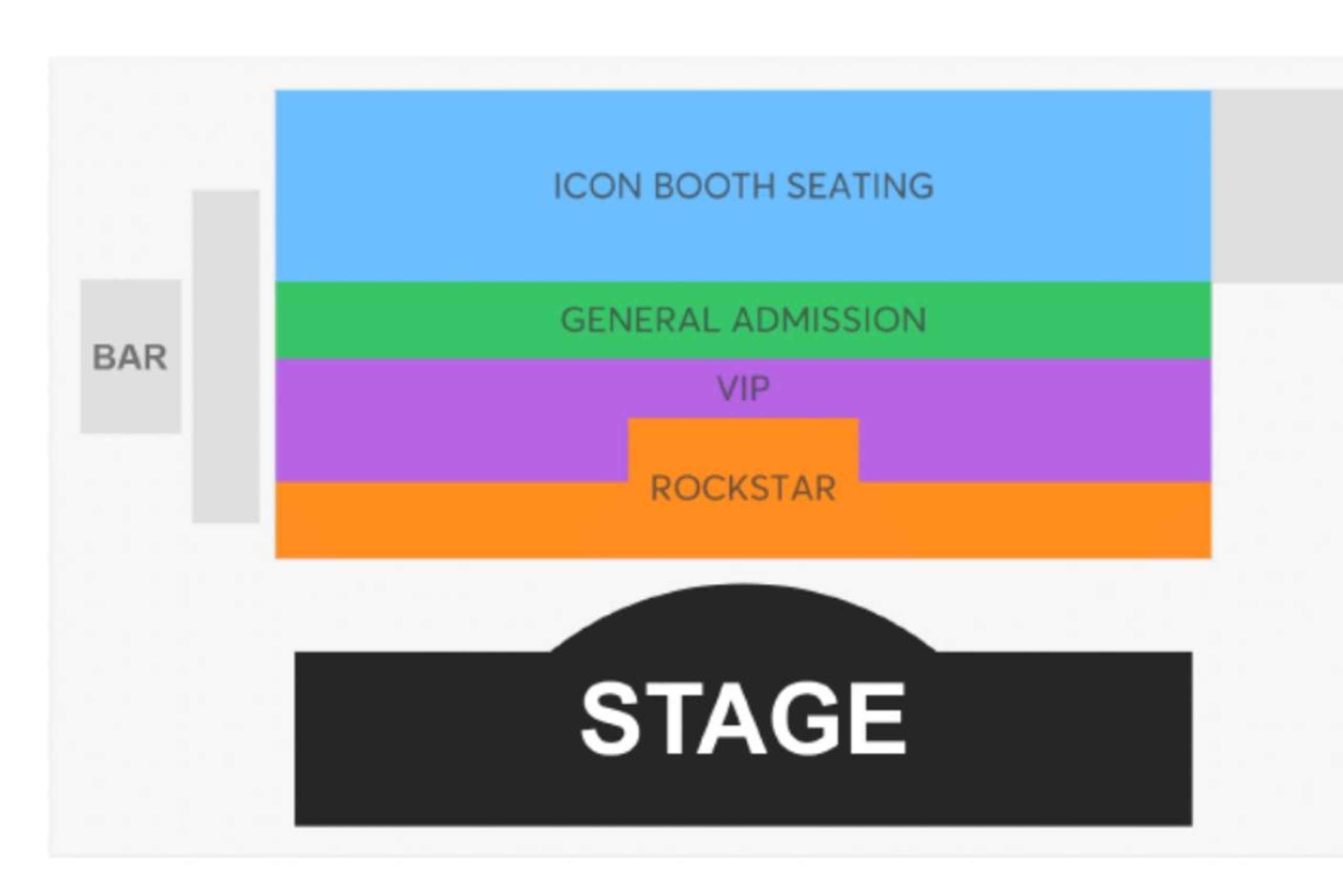Click the ICON BOOTH SEATING label text
This screenshot has width=1343, height=896.
[743, 186]
